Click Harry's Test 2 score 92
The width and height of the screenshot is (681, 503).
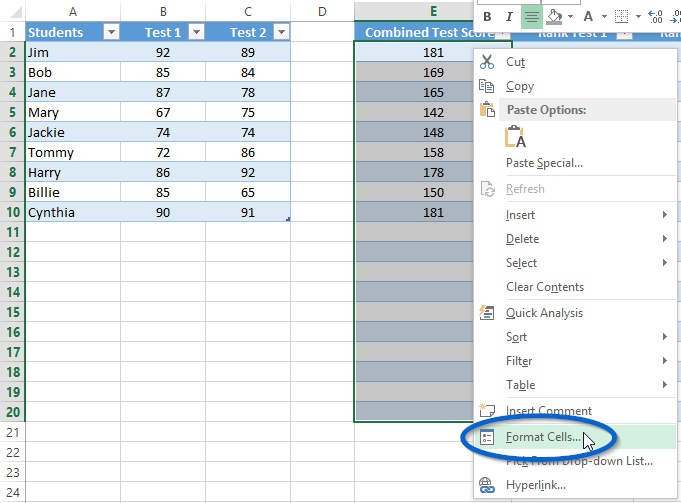point(248,172)
